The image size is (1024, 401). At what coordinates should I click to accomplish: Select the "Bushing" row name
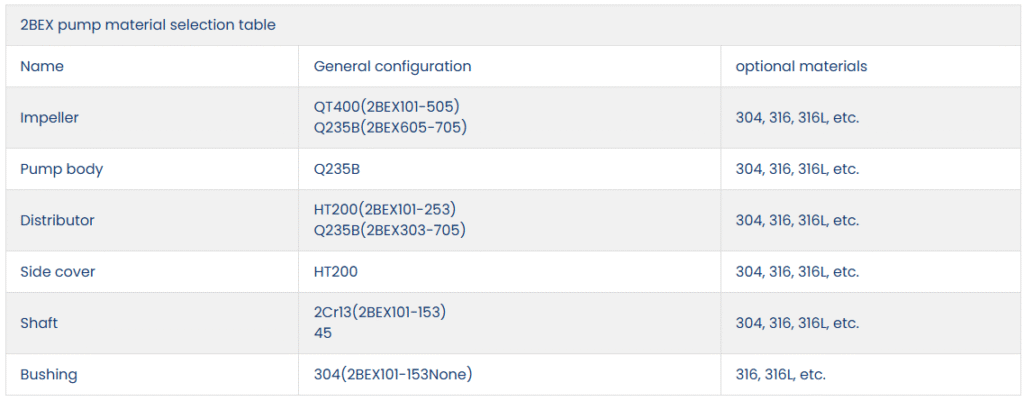click(x=48, y=375)
